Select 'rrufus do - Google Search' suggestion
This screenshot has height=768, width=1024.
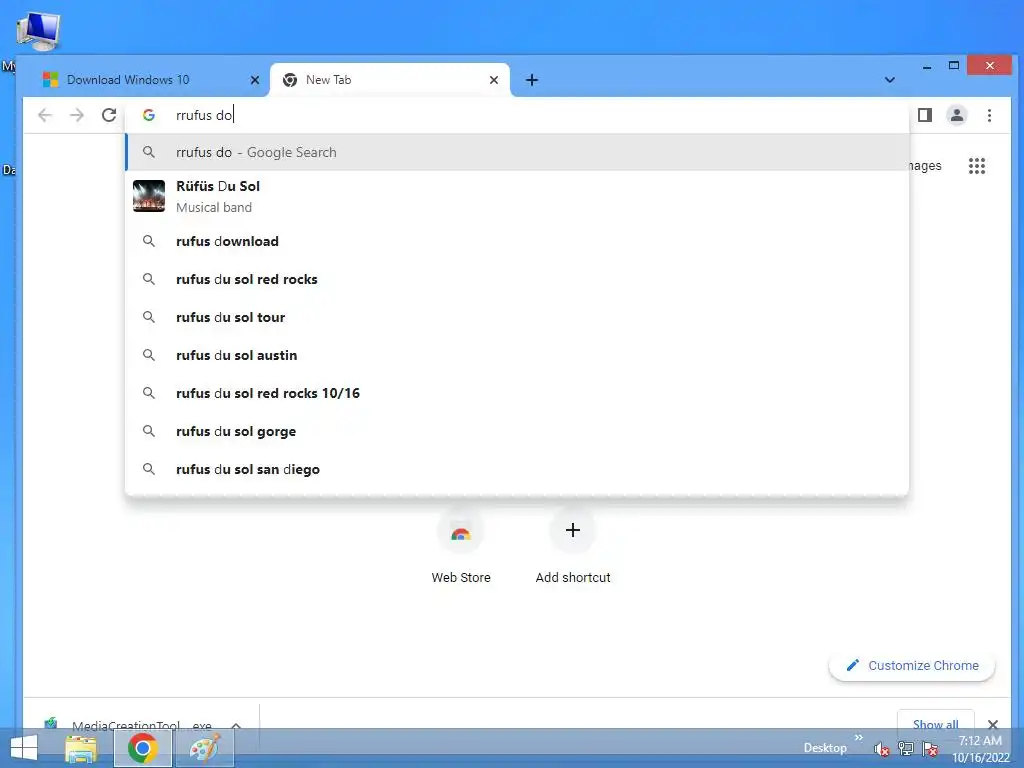[517, 152]
